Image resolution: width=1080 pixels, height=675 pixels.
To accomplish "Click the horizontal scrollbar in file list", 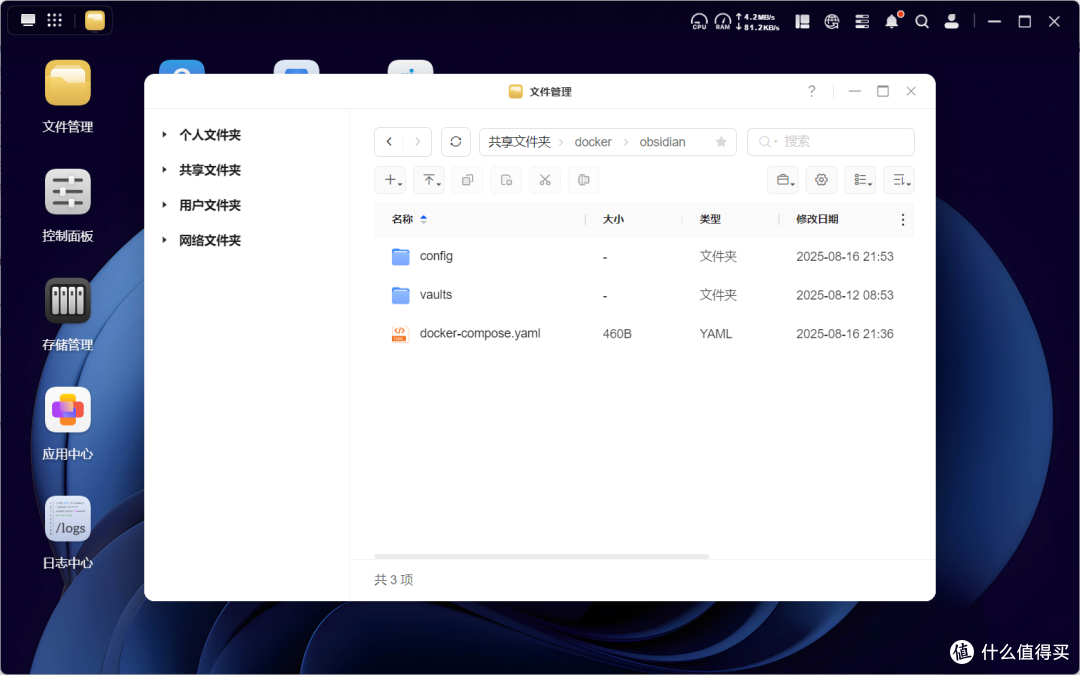I will 541,556.
